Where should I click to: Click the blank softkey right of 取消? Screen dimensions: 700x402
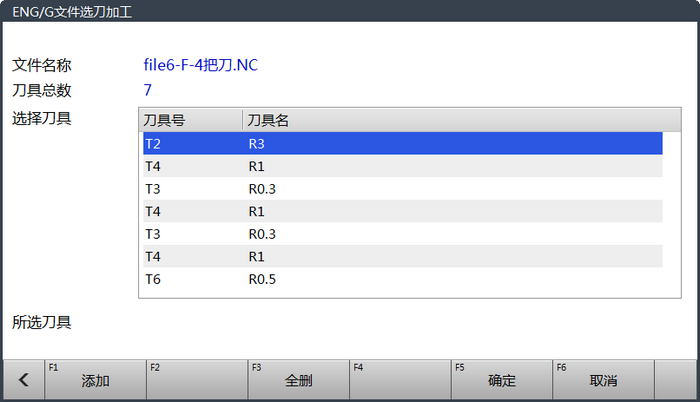(x=675, y=380)
